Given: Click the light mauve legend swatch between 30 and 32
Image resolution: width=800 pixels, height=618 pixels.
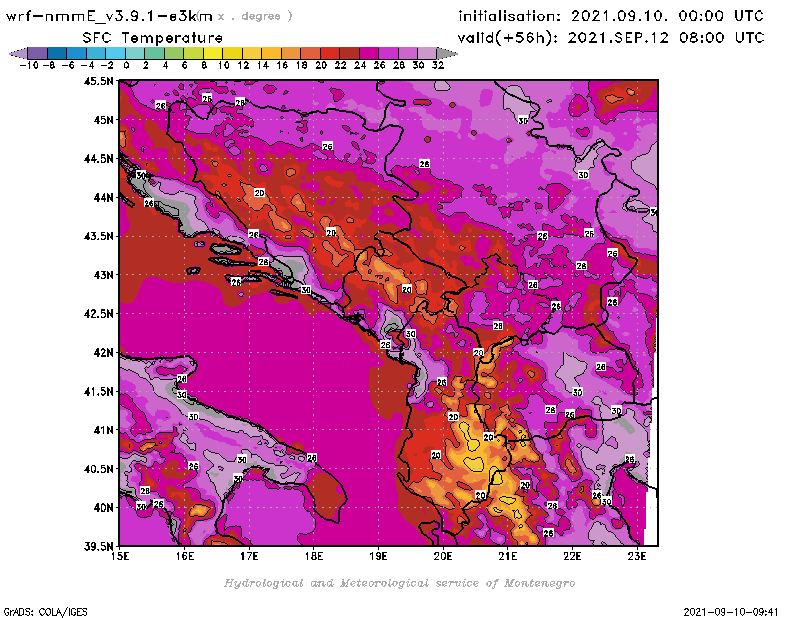Looking at the screenshot, I should [428, 53].
